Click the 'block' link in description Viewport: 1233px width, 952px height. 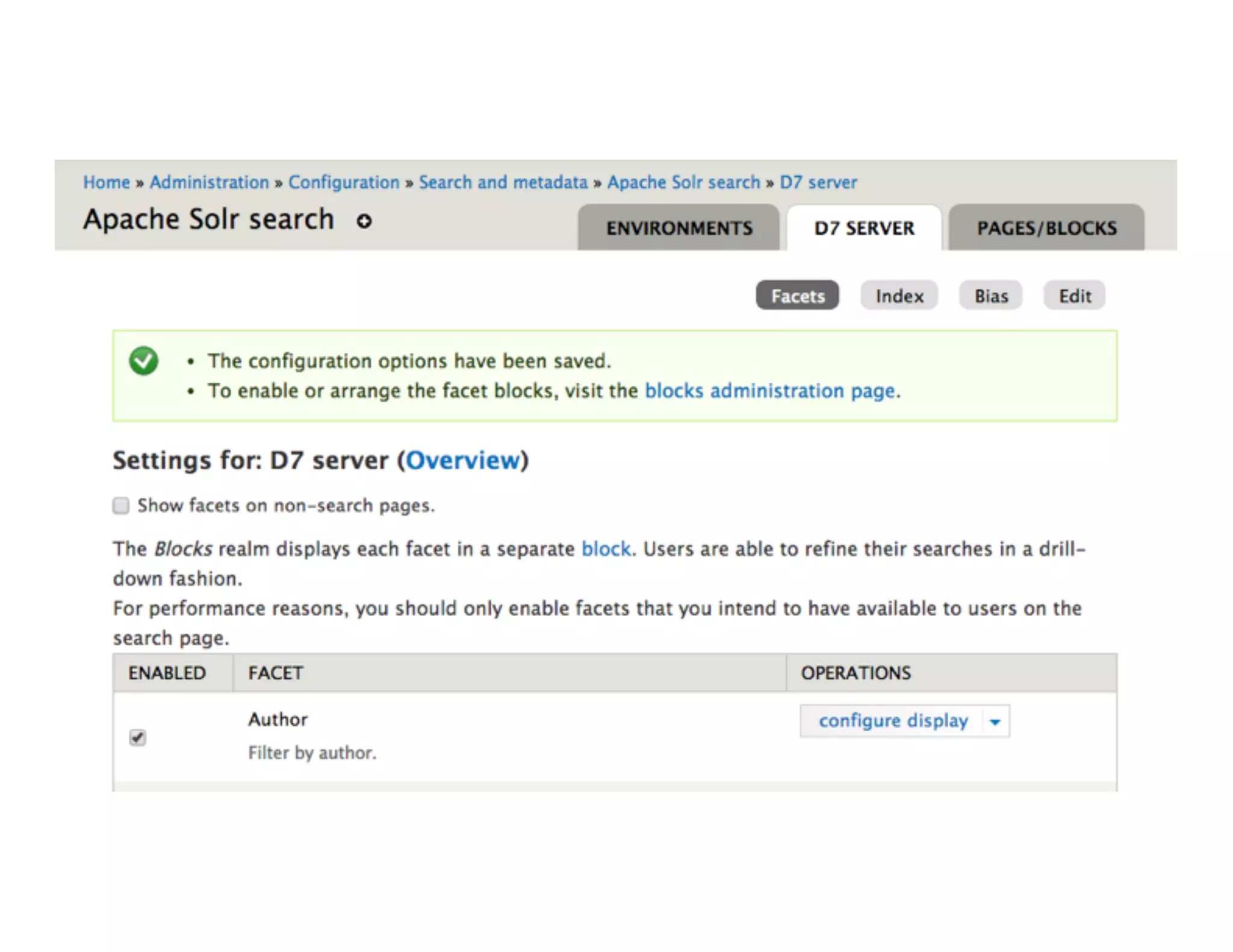click(606, 549)
